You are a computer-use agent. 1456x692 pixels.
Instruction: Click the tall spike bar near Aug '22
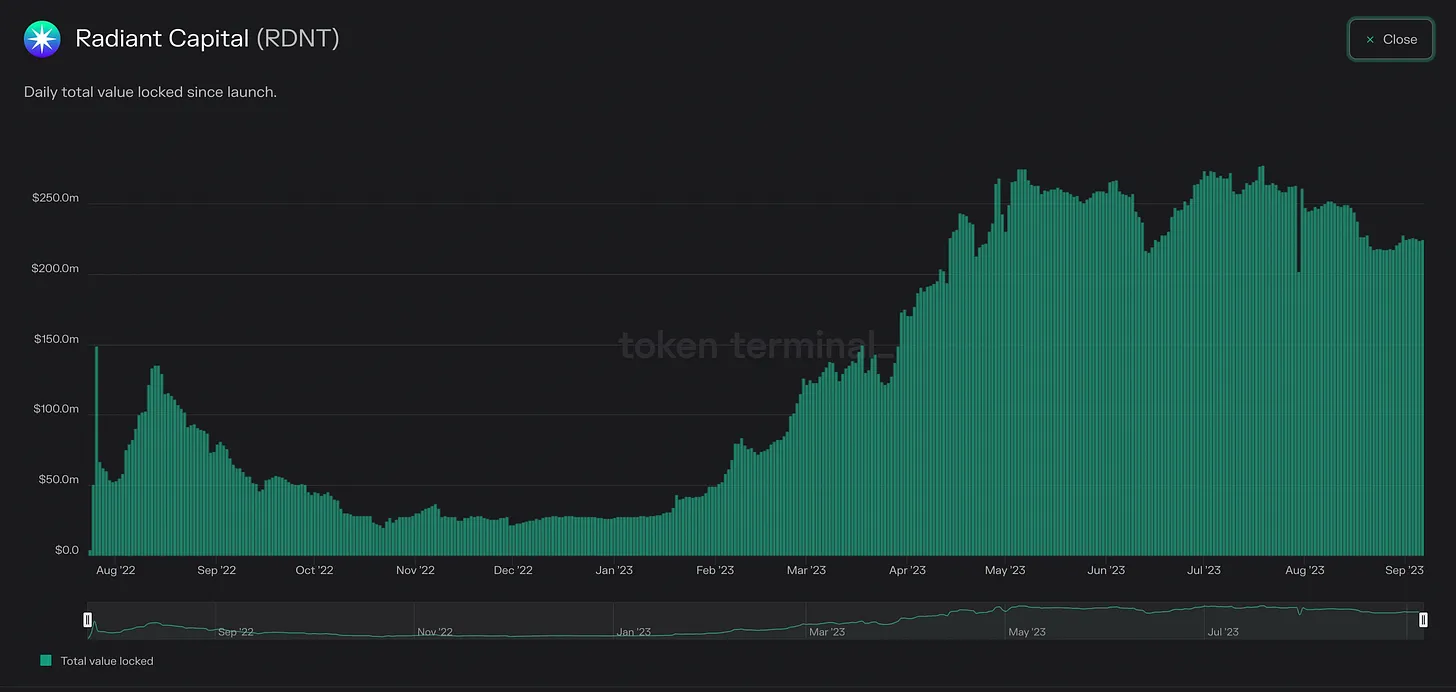click(96, 450)
